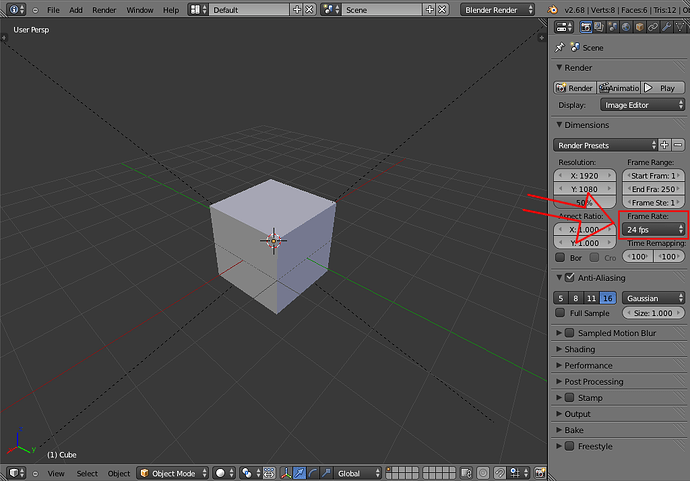Screen dimensions: 690x481
Task: Open the 24 fps Frame Rate dropdown
Action: coord(653,229)
